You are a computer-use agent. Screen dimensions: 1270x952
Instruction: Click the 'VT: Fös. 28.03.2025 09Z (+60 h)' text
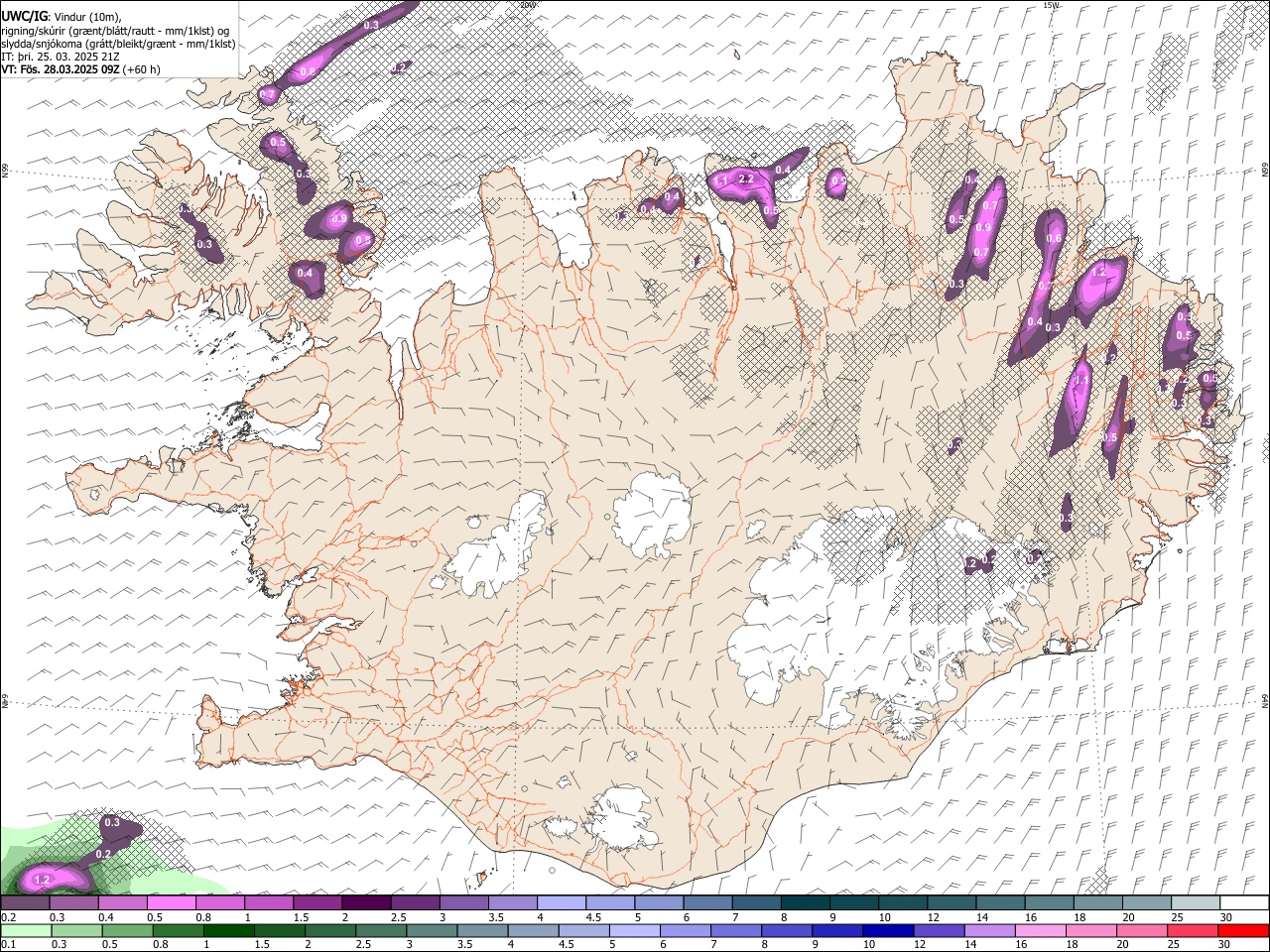tap(81, 69)
